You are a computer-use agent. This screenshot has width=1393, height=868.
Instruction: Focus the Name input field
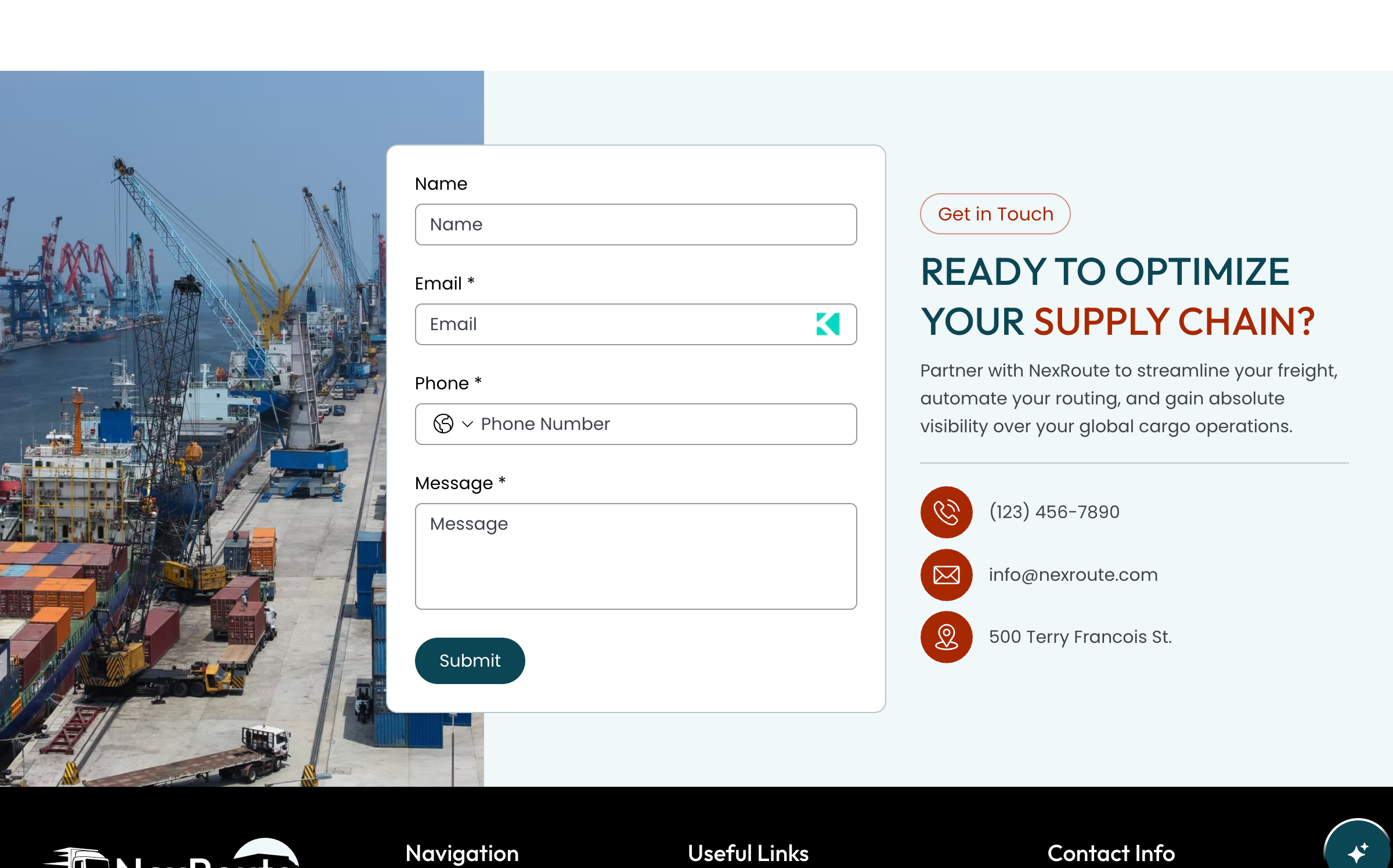click(x=636, y=224)
